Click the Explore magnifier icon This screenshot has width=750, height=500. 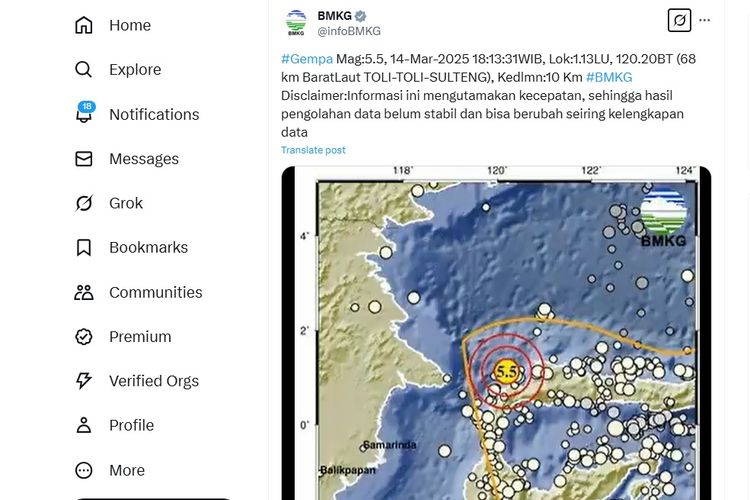click(84, 69)
